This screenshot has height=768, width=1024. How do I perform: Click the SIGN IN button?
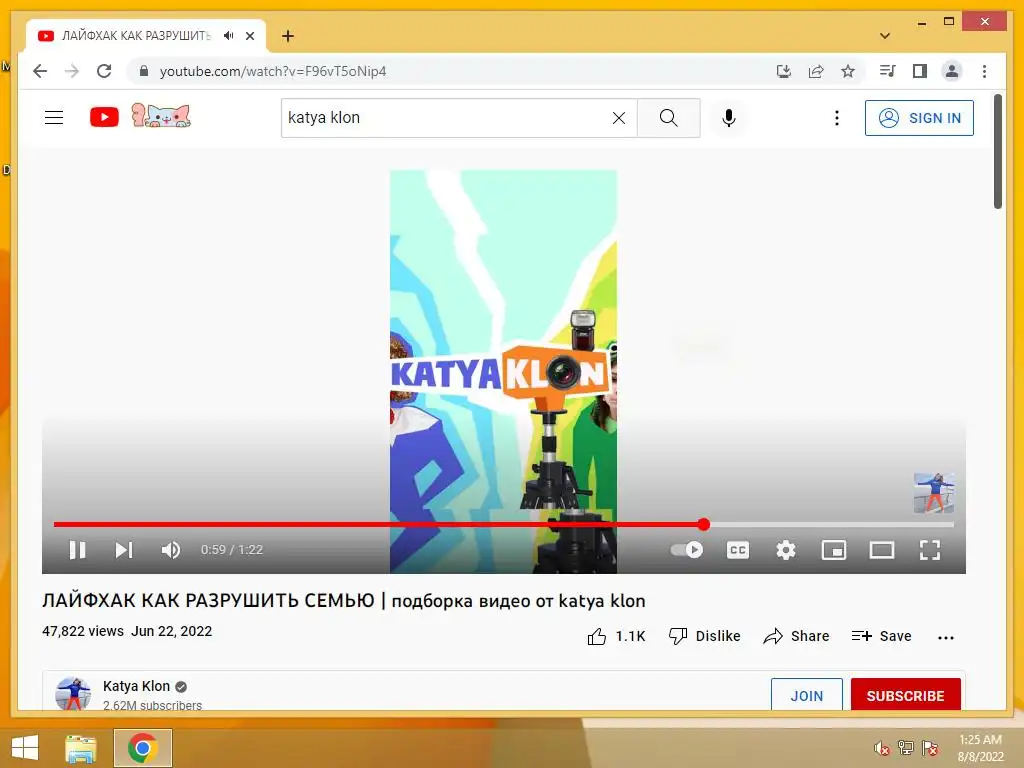pyautogui.click(x=919, y=118)
